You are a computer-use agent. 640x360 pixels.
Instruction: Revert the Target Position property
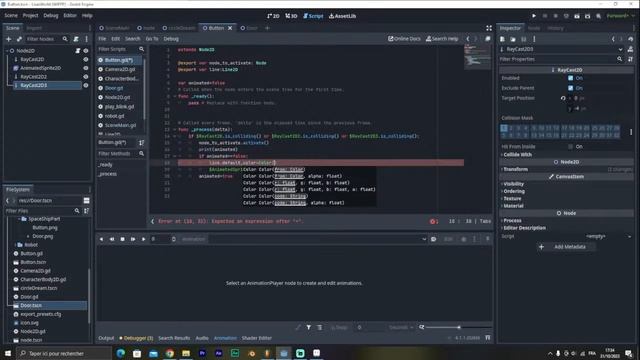pos(563,98)
